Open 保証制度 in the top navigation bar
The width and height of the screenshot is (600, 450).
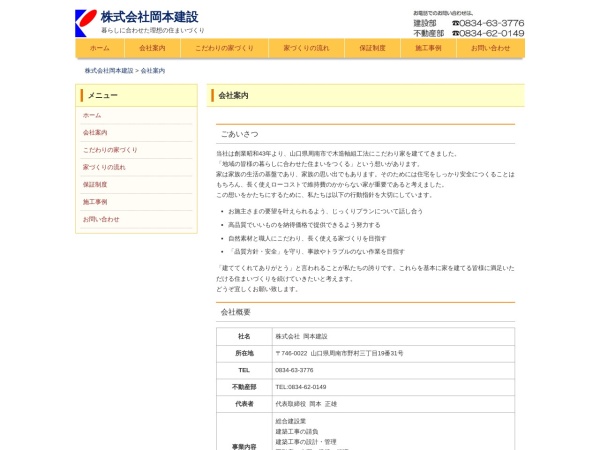[372, 48]
